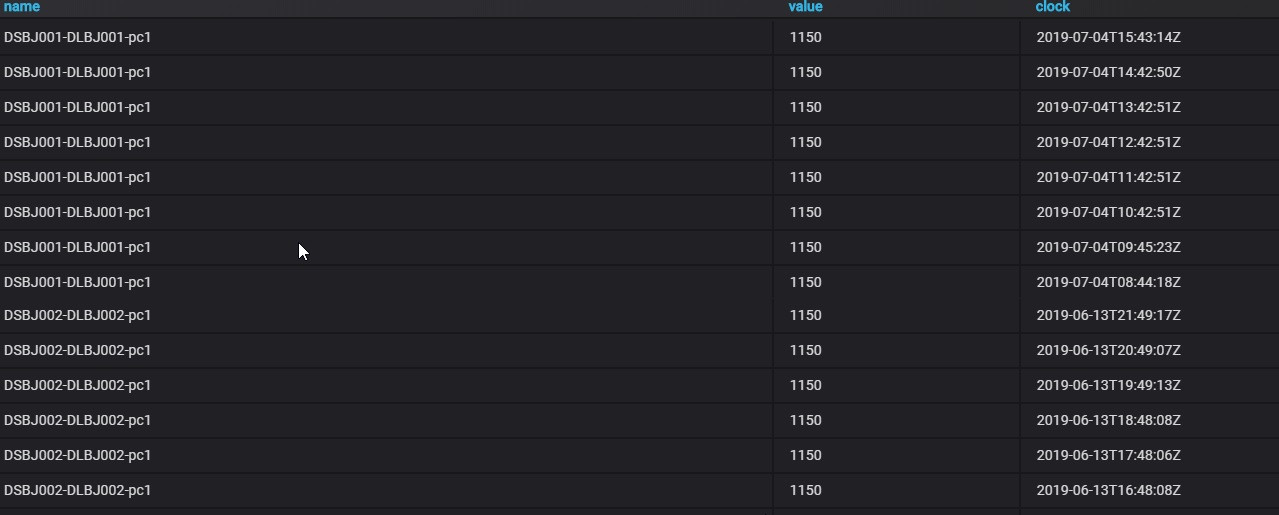
Task: Select timestamp 2019-07-04T12:42:51Z
Action: point(1108,143)
